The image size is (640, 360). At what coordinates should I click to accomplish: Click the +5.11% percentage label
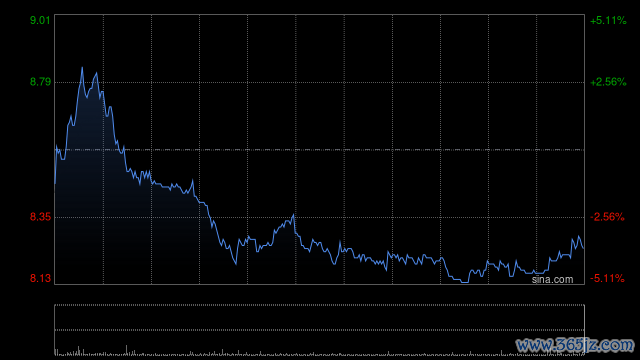[x=608, y=20]
